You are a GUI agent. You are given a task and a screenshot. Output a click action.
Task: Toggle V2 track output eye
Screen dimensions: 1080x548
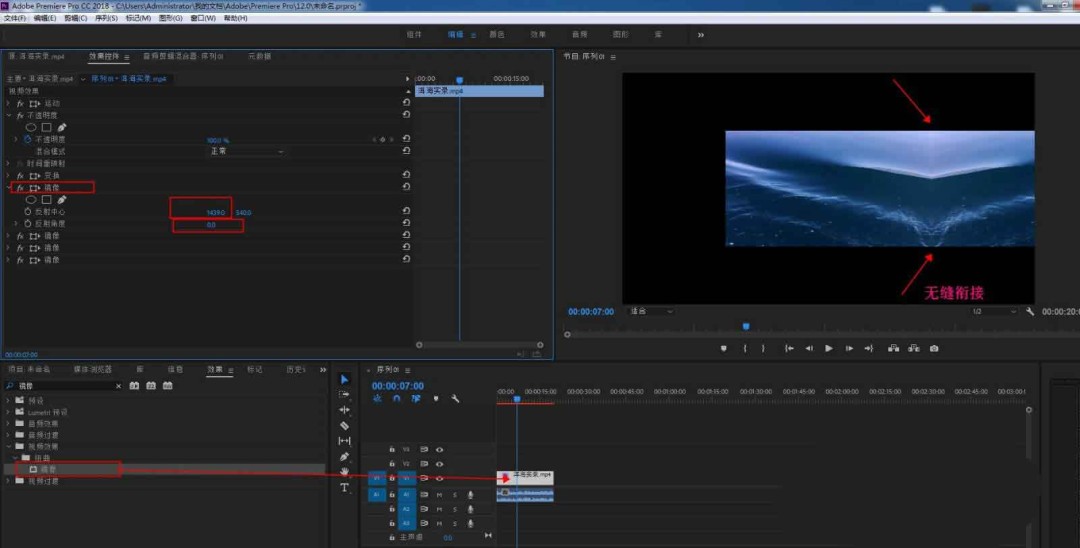439,464
